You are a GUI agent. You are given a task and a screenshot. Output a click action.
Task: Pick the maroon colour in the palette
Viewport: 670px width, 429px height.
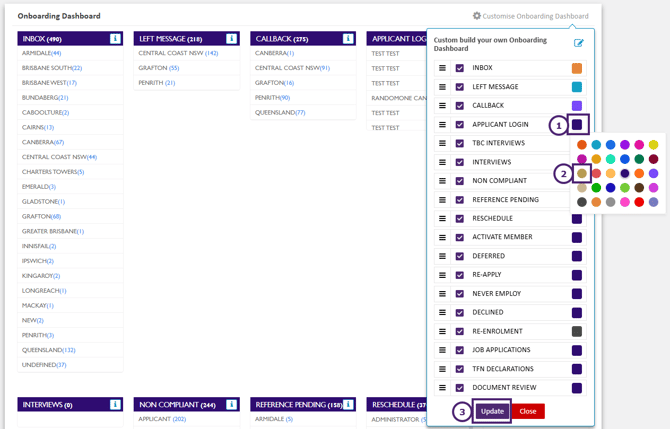click(653, 159)
